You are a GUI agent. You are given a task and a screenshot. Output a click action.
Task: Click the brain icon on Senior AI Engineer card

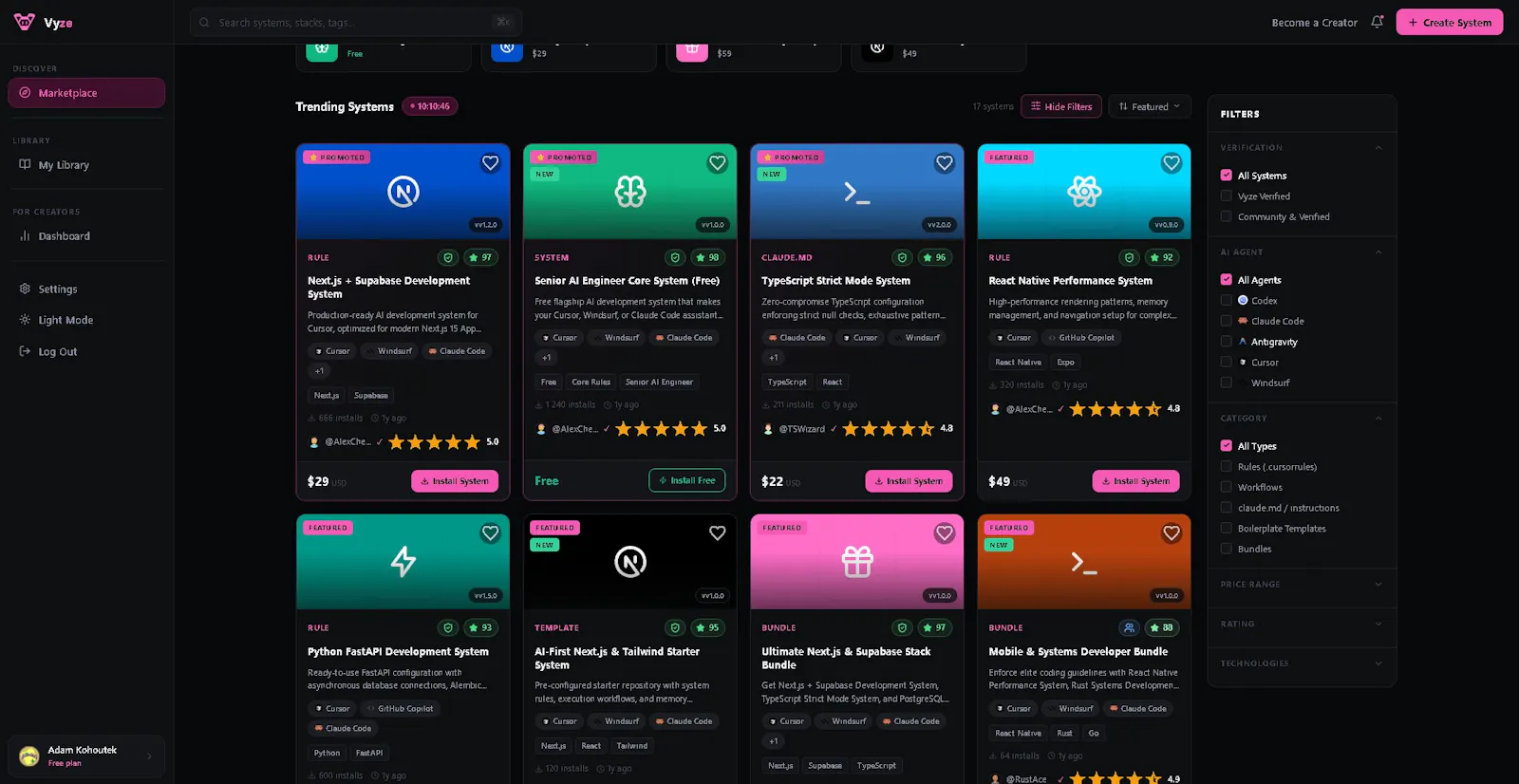(630, 192)
